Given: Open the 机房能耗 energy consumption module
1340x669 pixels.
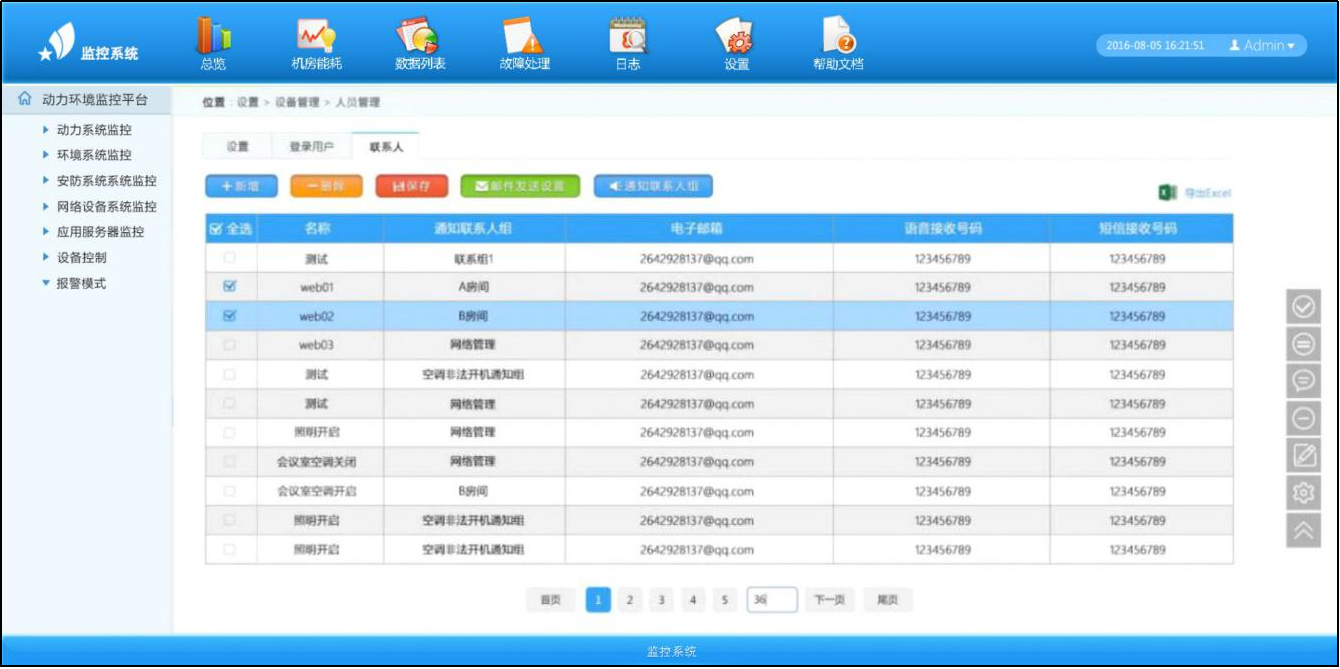Looking at the screenshot, I should (317, 40).
